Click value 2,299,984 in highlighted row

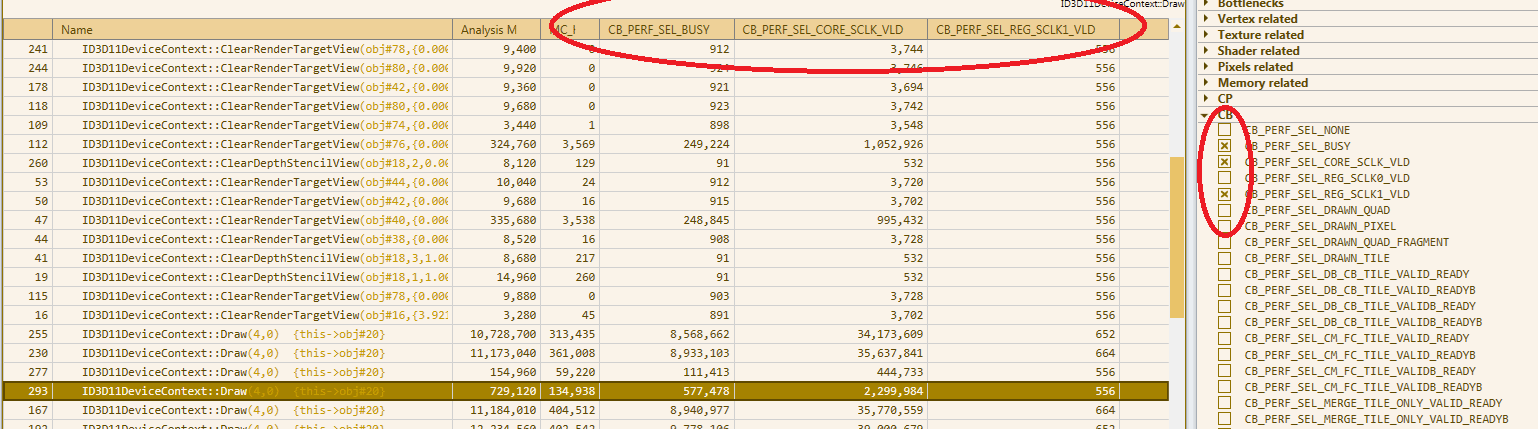[x=893, y=391]
